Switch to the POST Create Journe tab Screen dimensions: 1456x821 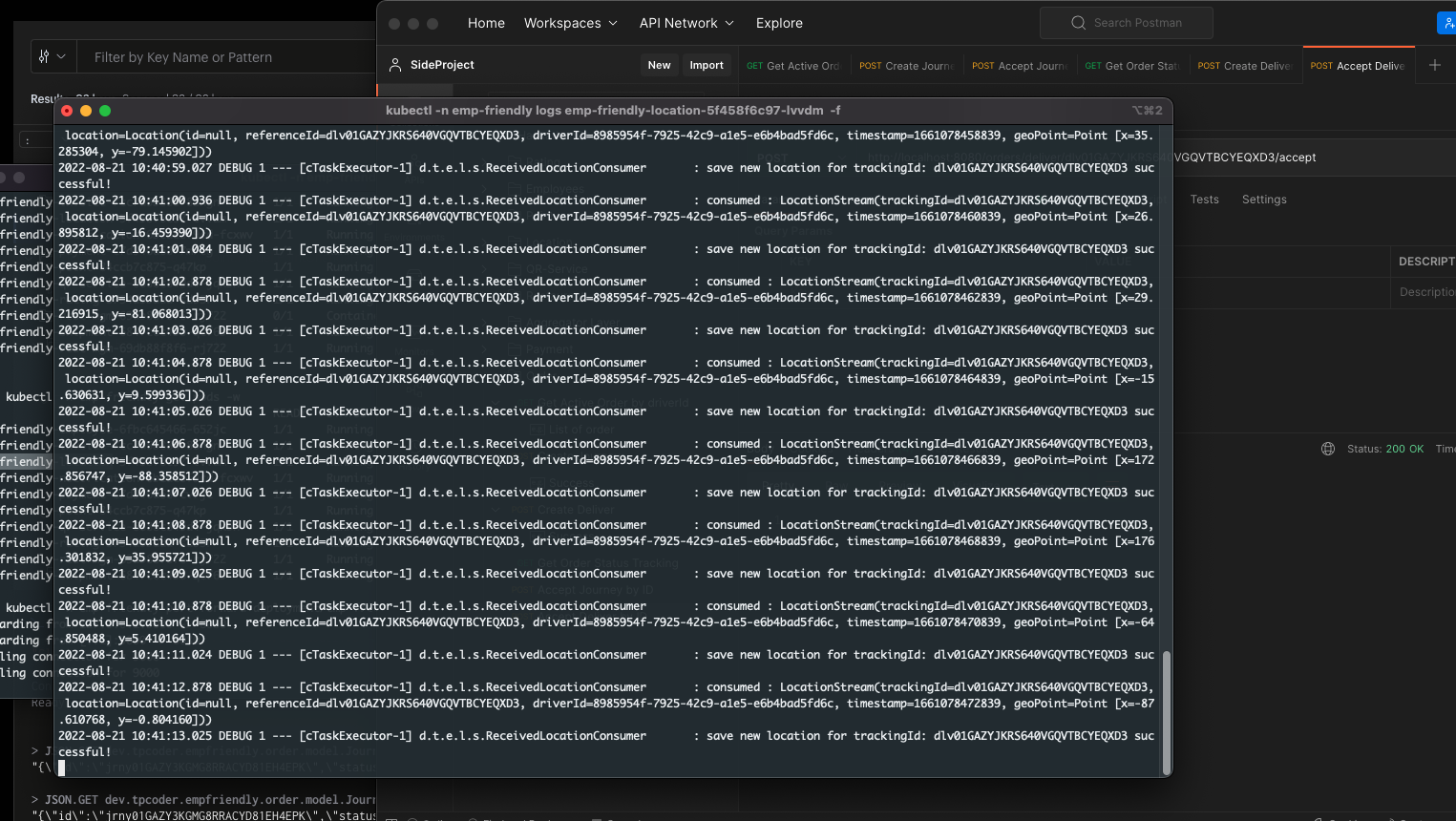[906, 66]
